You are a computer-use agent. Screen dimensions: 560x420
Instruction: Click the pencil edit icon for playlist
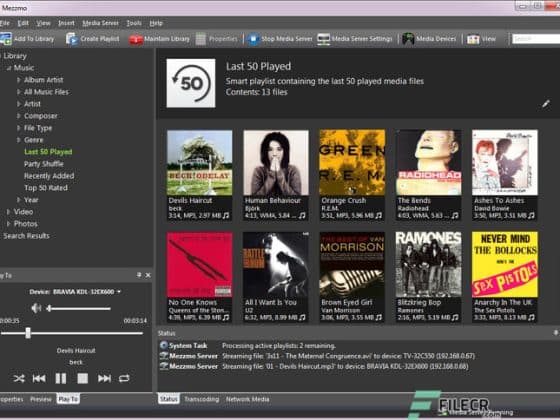[x=546, y=104]
